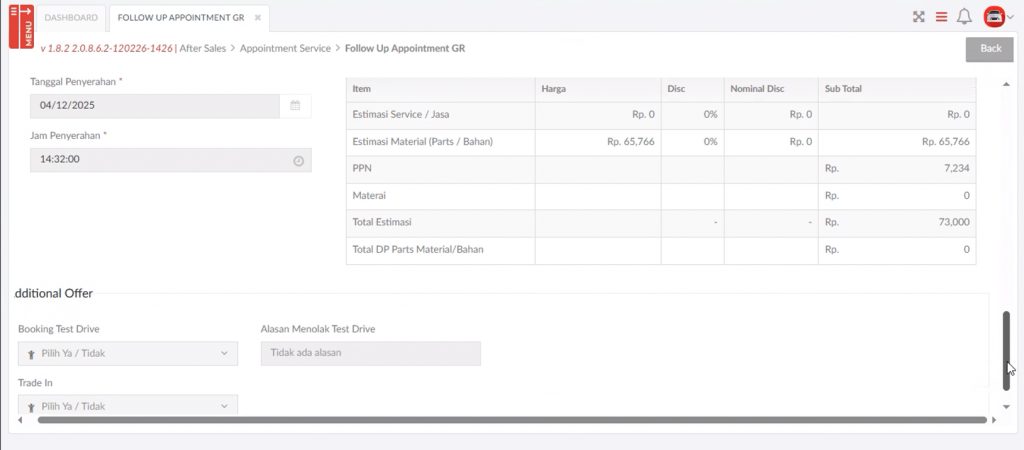Open calendar picker for Tanggal Penyerahan

[295, 105]
